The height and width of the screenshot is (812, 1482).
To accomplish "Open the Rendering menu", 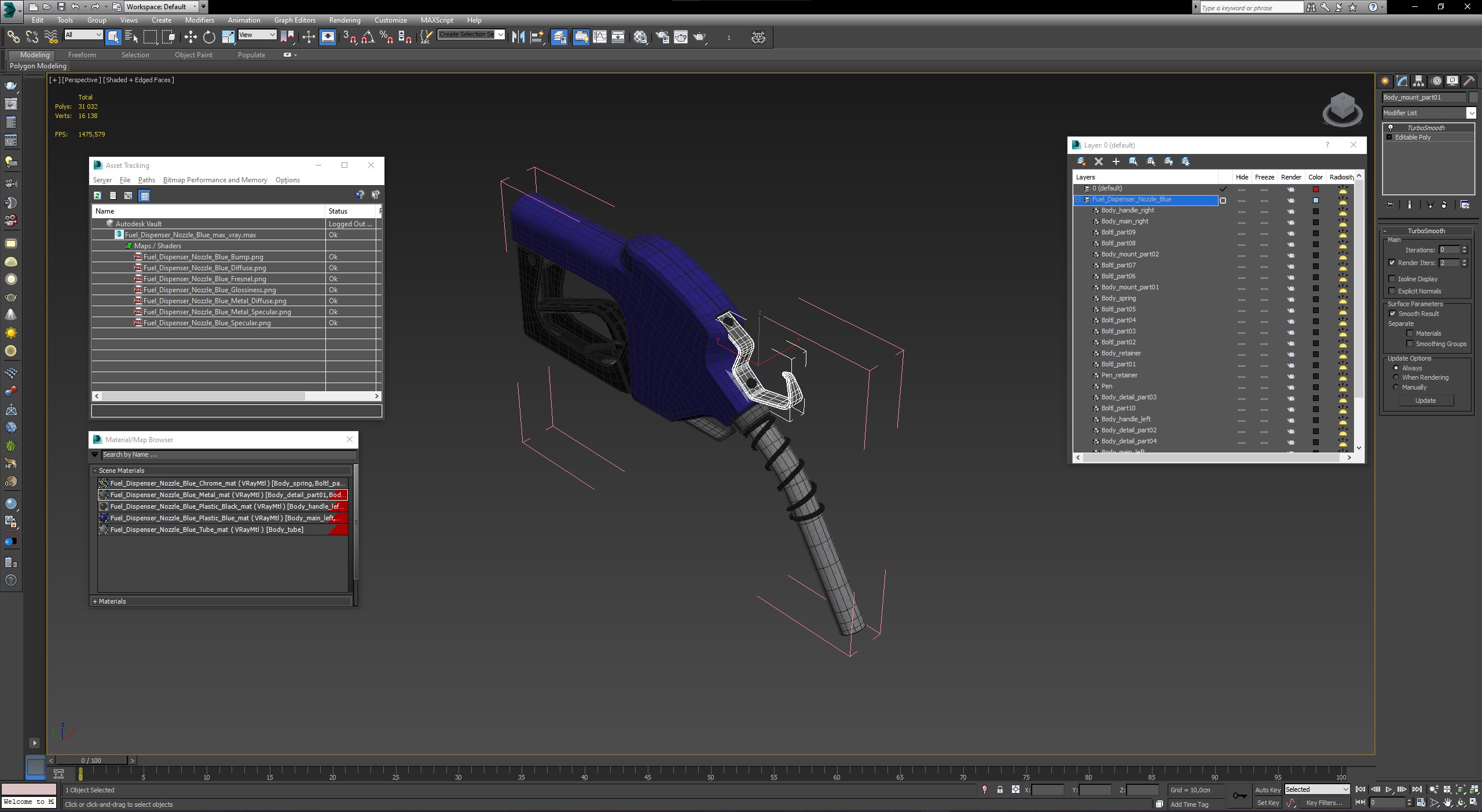I will (344, 20).
